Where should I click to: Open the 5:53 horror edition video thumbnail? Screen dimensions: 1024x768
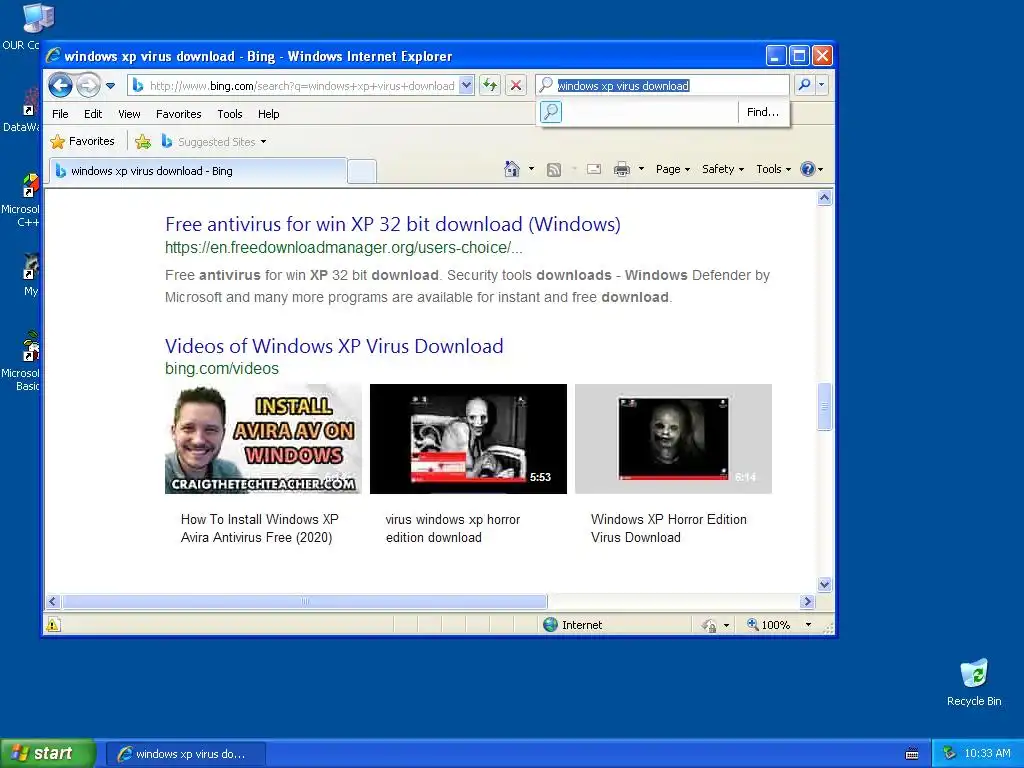pos(468,439)
